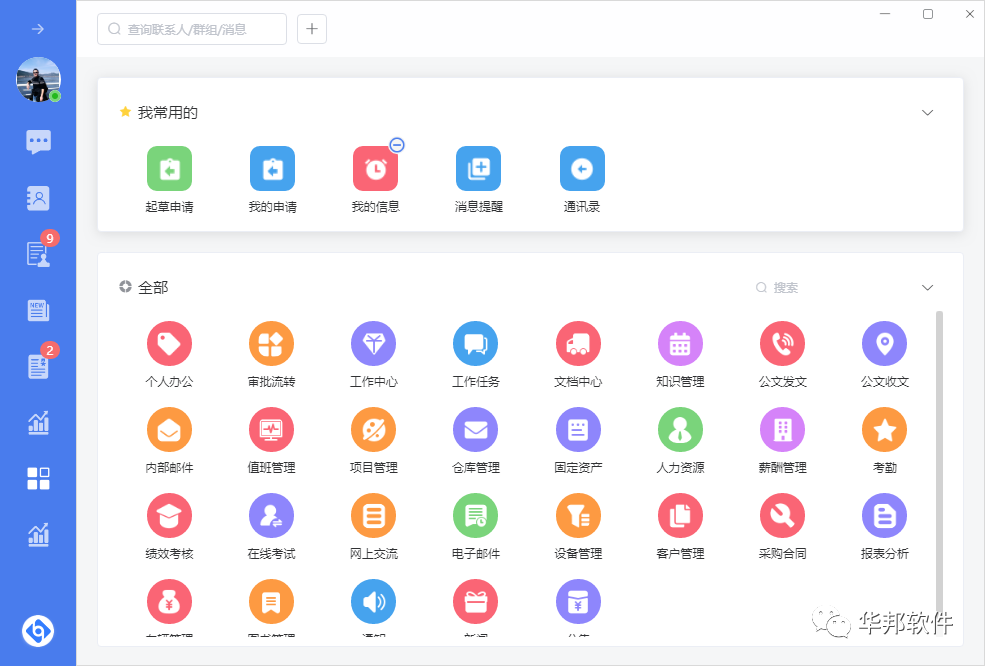Open 消息提醒 in favorites
Viewport: 985px width, 666px height.
(478, 169)
